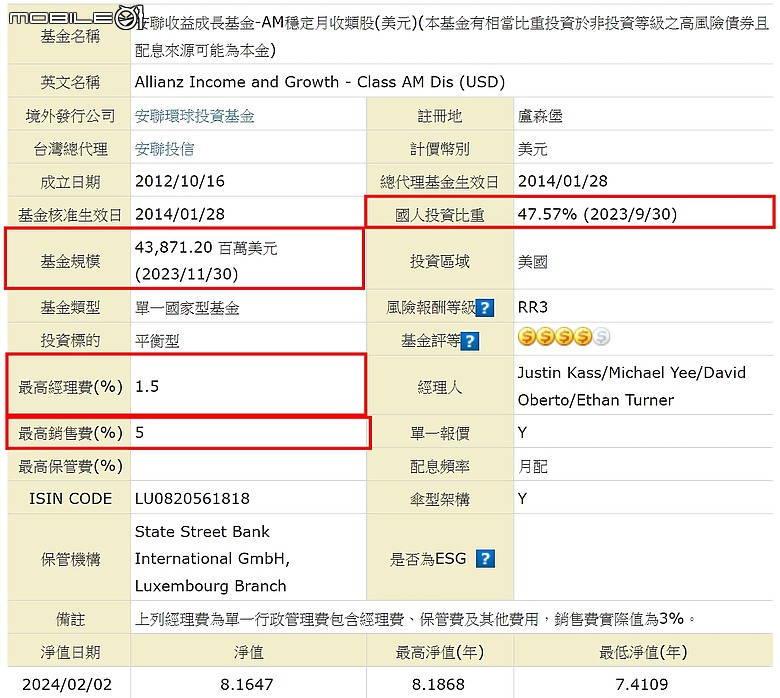Click the risk level value RR3
This screenshot has width=780, height=698.
532,307
